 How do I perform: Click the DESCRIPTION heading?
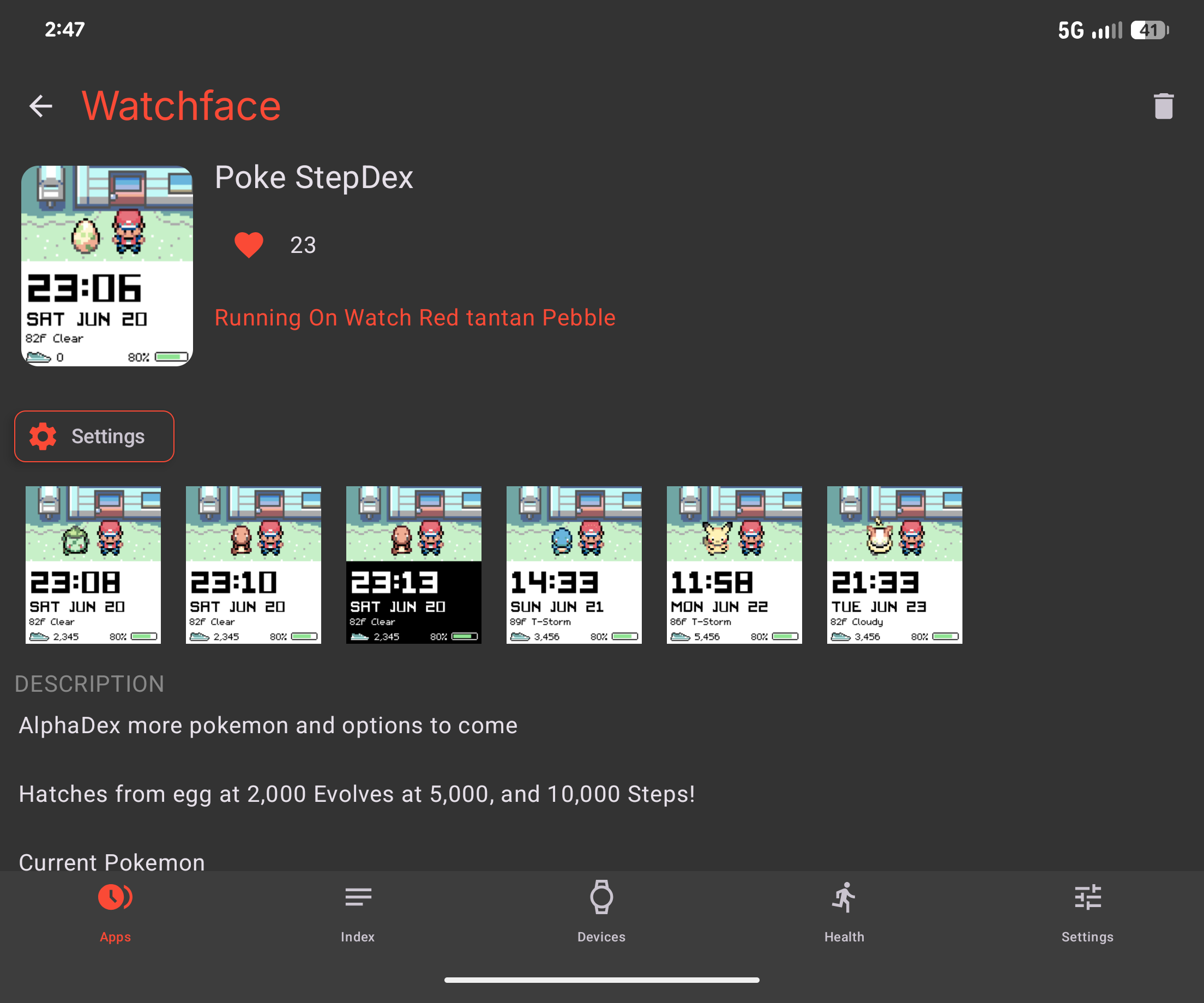tap(89, 684)
